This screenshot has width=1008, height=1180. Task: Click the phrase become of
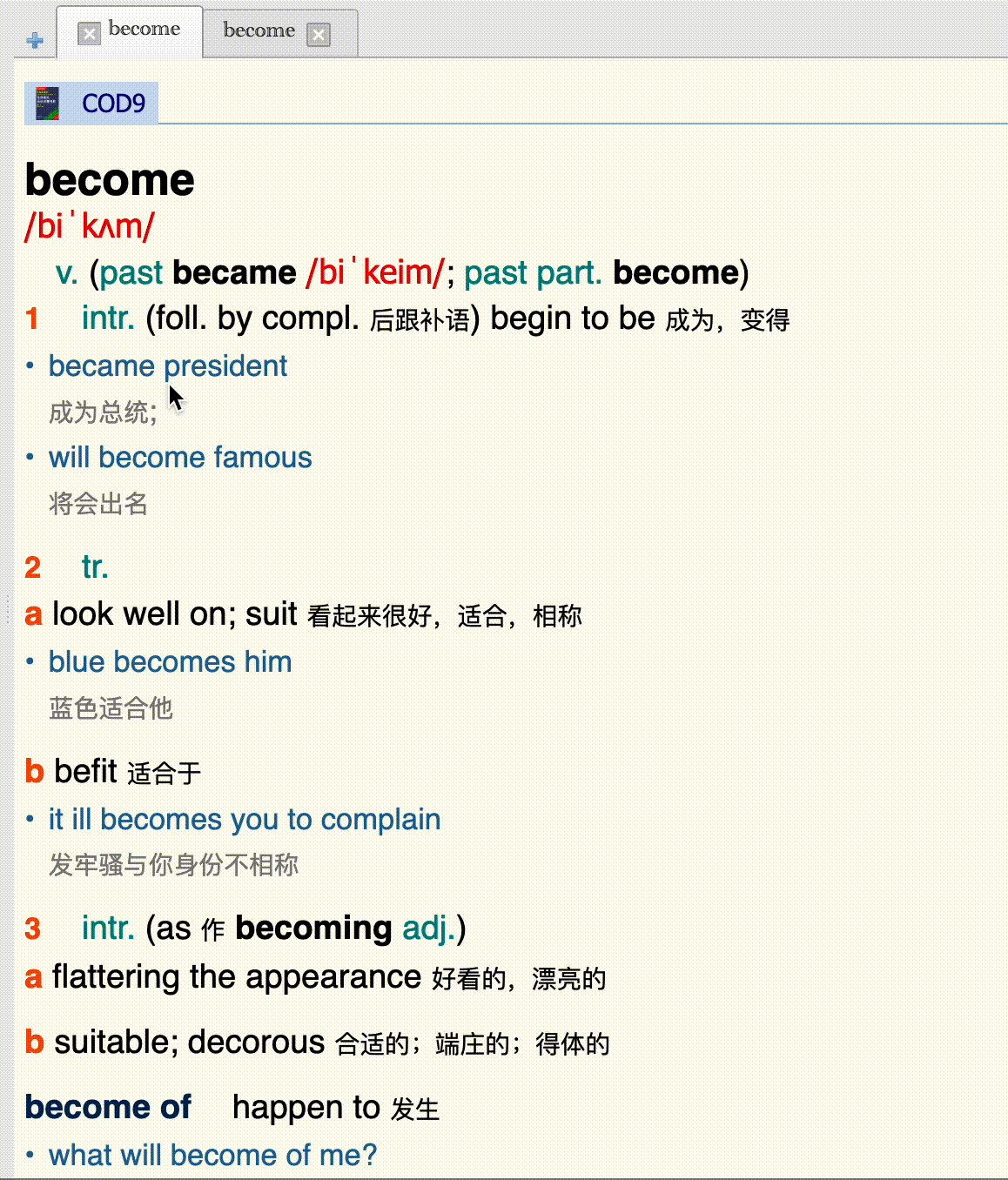click(108, 1107)
